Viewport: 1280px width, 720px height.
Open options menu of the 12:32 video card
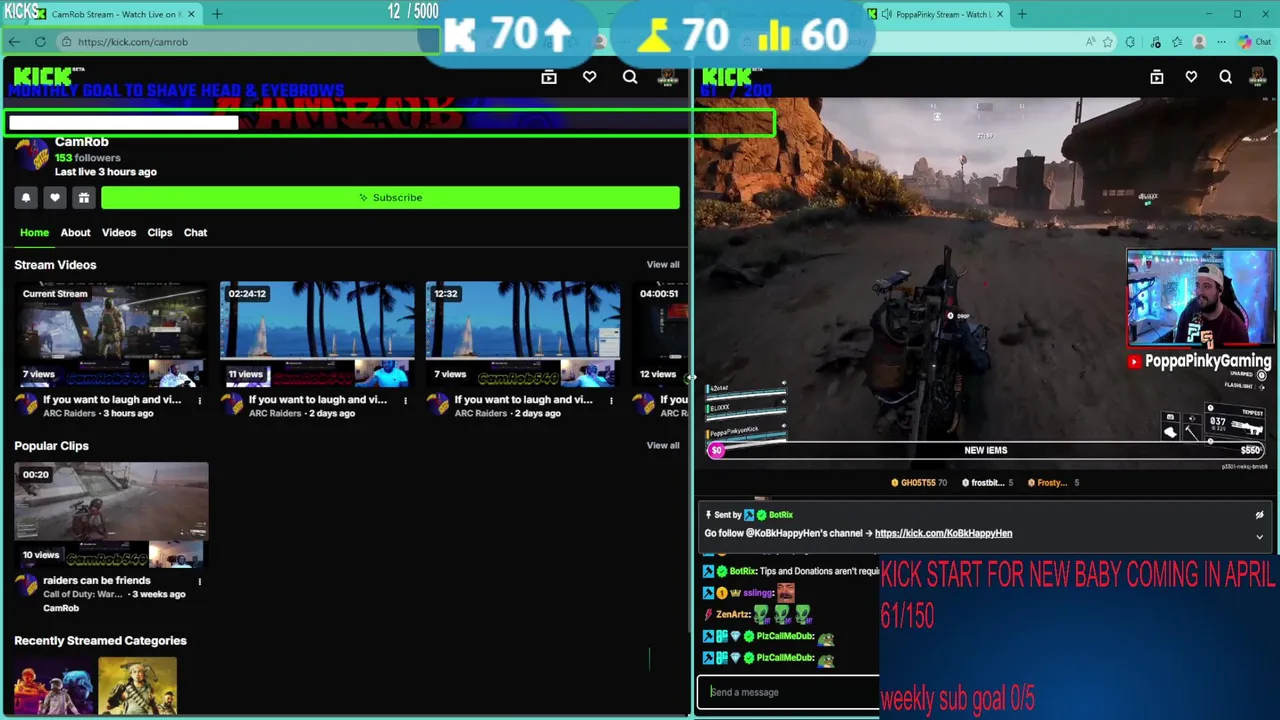(x=611, y=401)
